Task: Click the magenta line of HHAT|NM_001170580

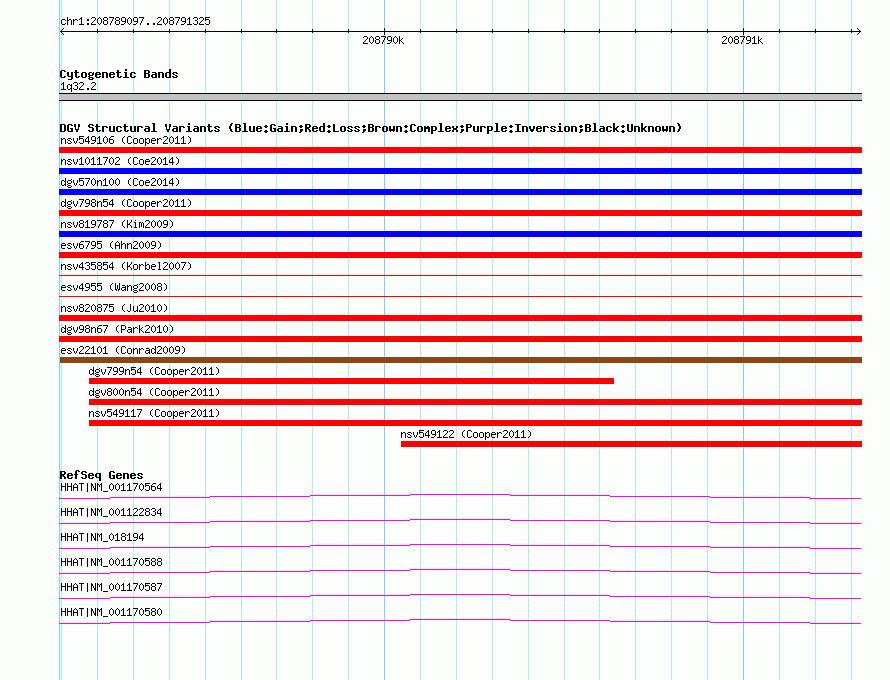Action: pyautogui.click(x=460, y=621)
